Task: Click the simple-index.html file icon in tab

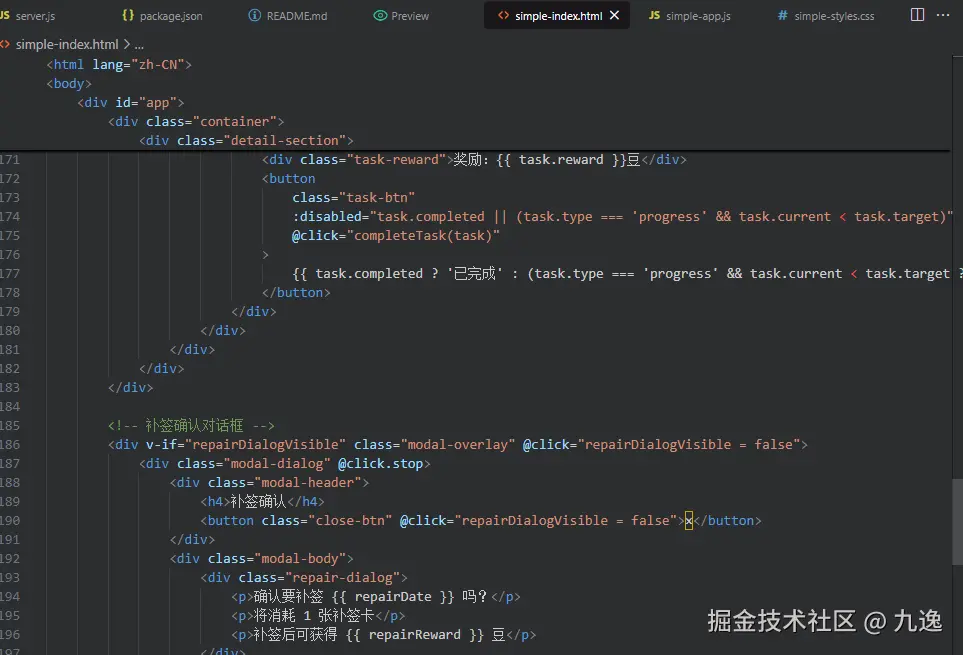Action: (x=504, y=15)
